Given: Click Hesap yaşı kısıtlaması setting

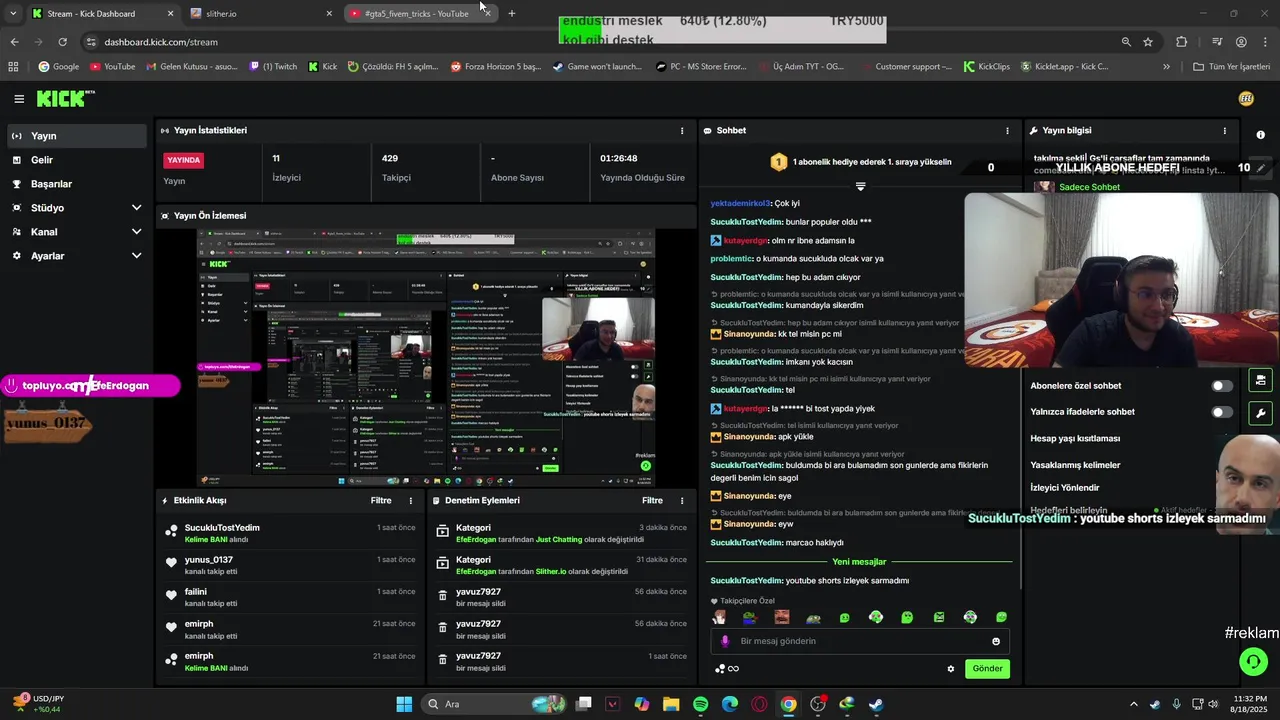Looking at the screenshot, I should pyautogui.click(x=1075, y=439).
